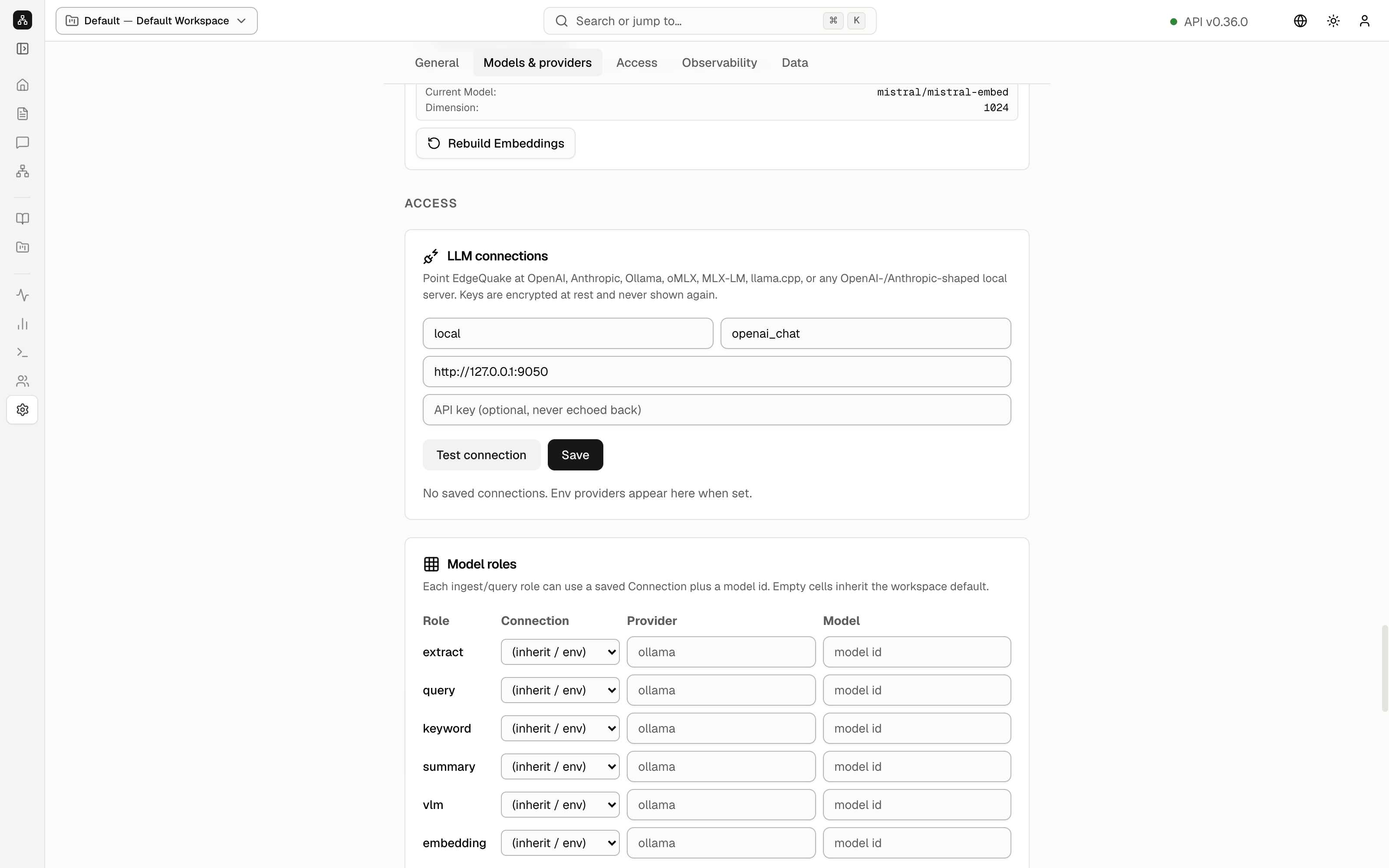Viewport: 1389px width, 868px height.
Task: Switch to the Observability tab
Action: coord(719,62)
